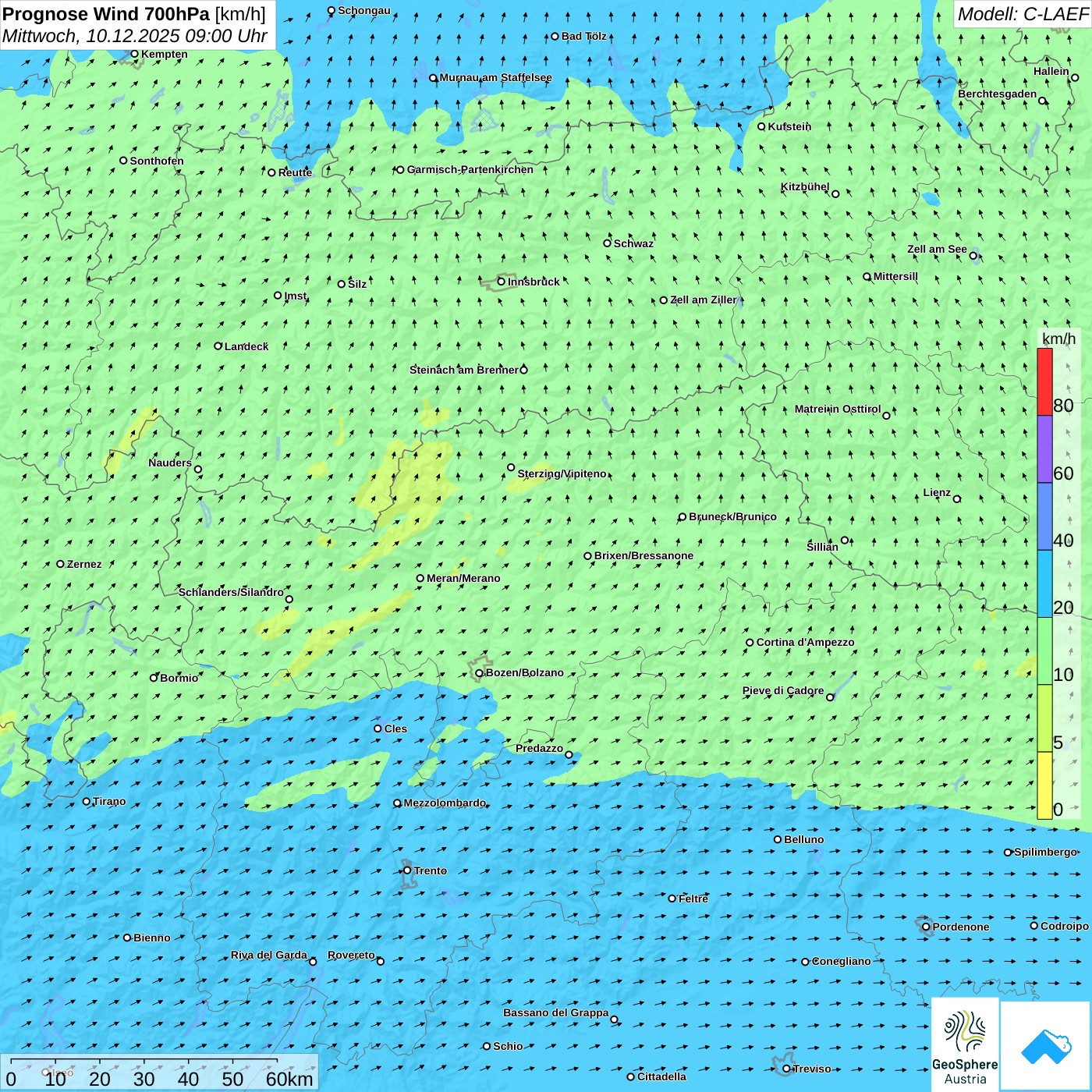Click the Bozen/Bolzano location marker

pyautogui.click(x=480, y=673)
